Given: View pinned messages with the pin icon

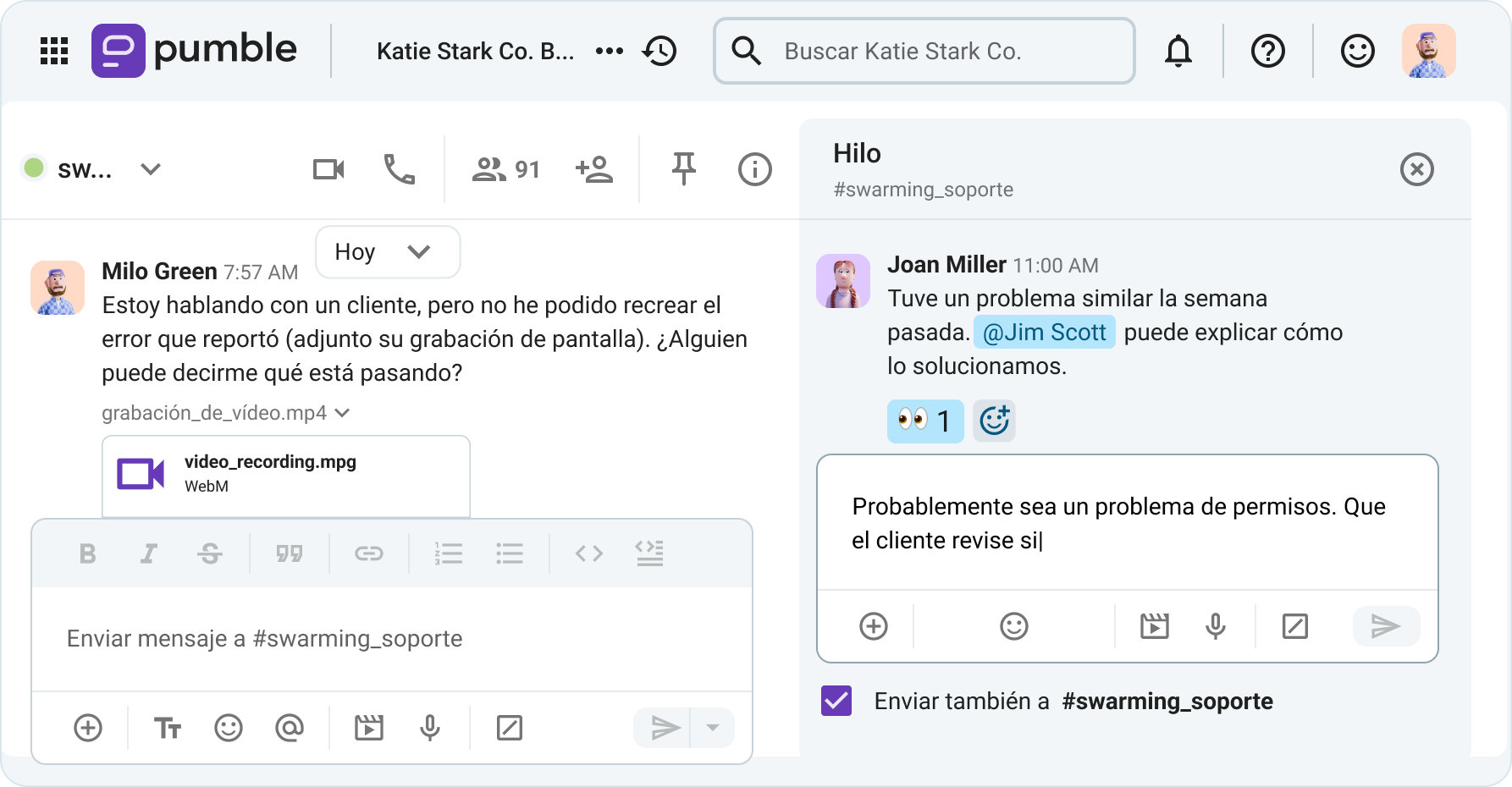Looking at the screenshot, I should (x=684, y=168).
